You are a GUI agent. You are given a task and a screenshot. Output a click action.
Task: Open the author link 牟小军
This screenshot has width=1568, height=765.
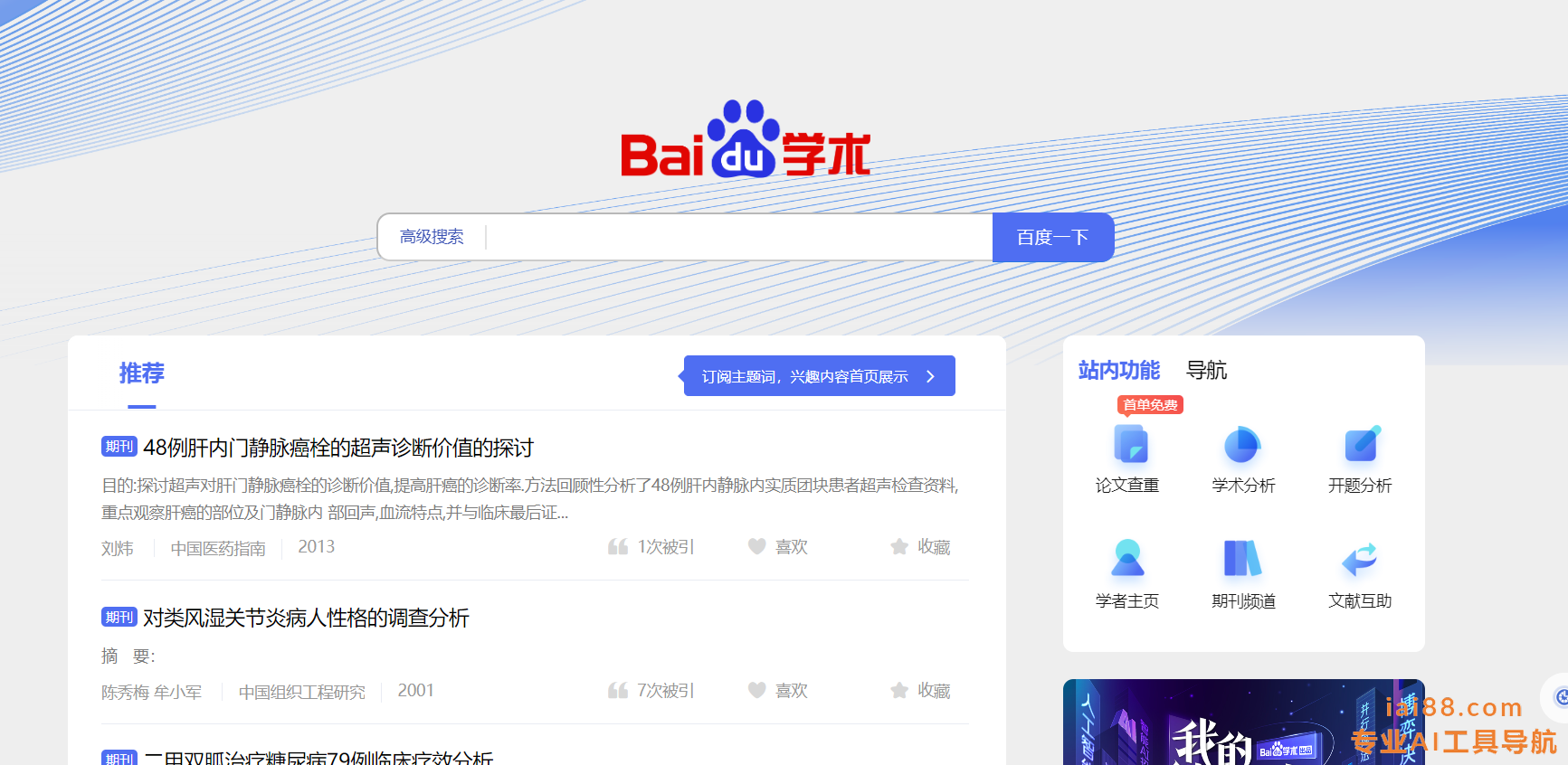tap(177, 692)
